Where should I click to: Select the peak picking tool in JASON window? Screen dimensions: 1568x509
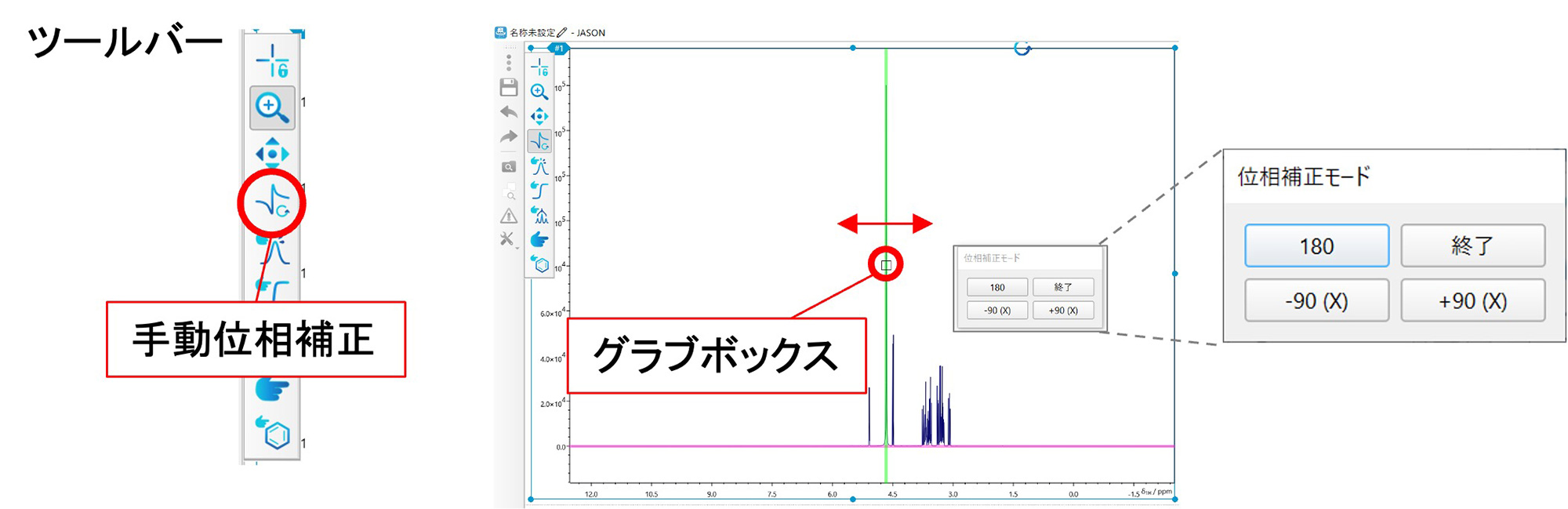coord(539,165)
